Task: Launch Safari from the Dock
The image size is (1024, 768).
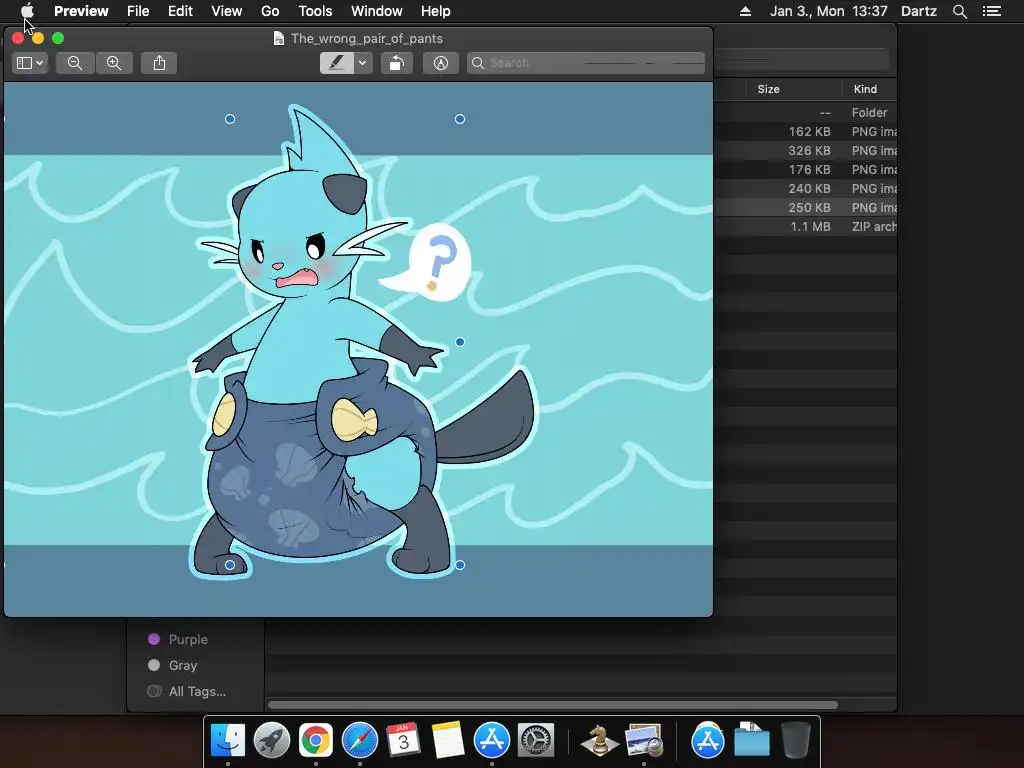Action: pos(360,741)
